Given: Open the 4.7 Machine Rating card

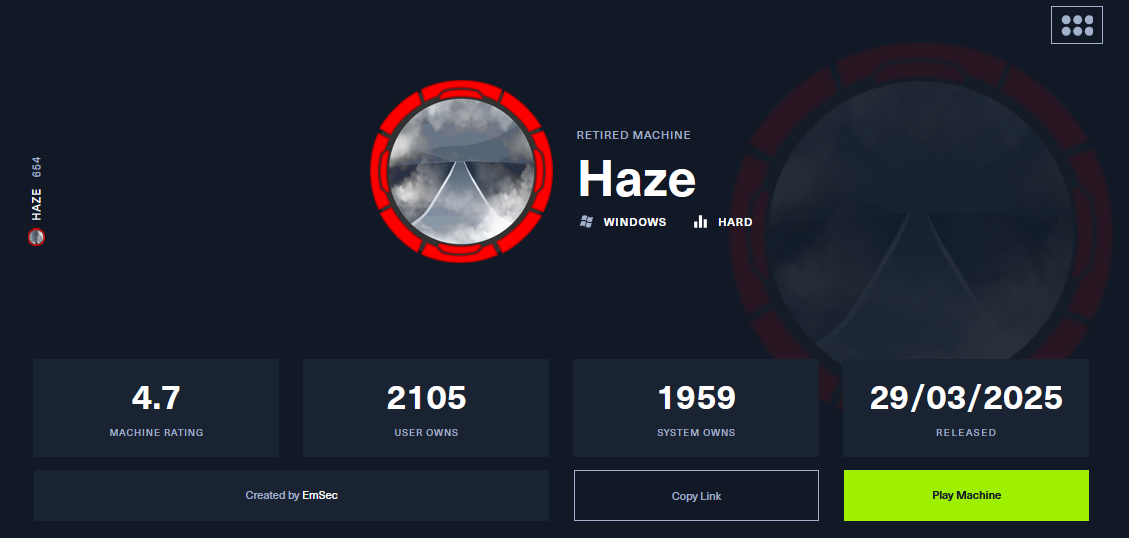Looking at the screenshot, I should click(156, 408).
